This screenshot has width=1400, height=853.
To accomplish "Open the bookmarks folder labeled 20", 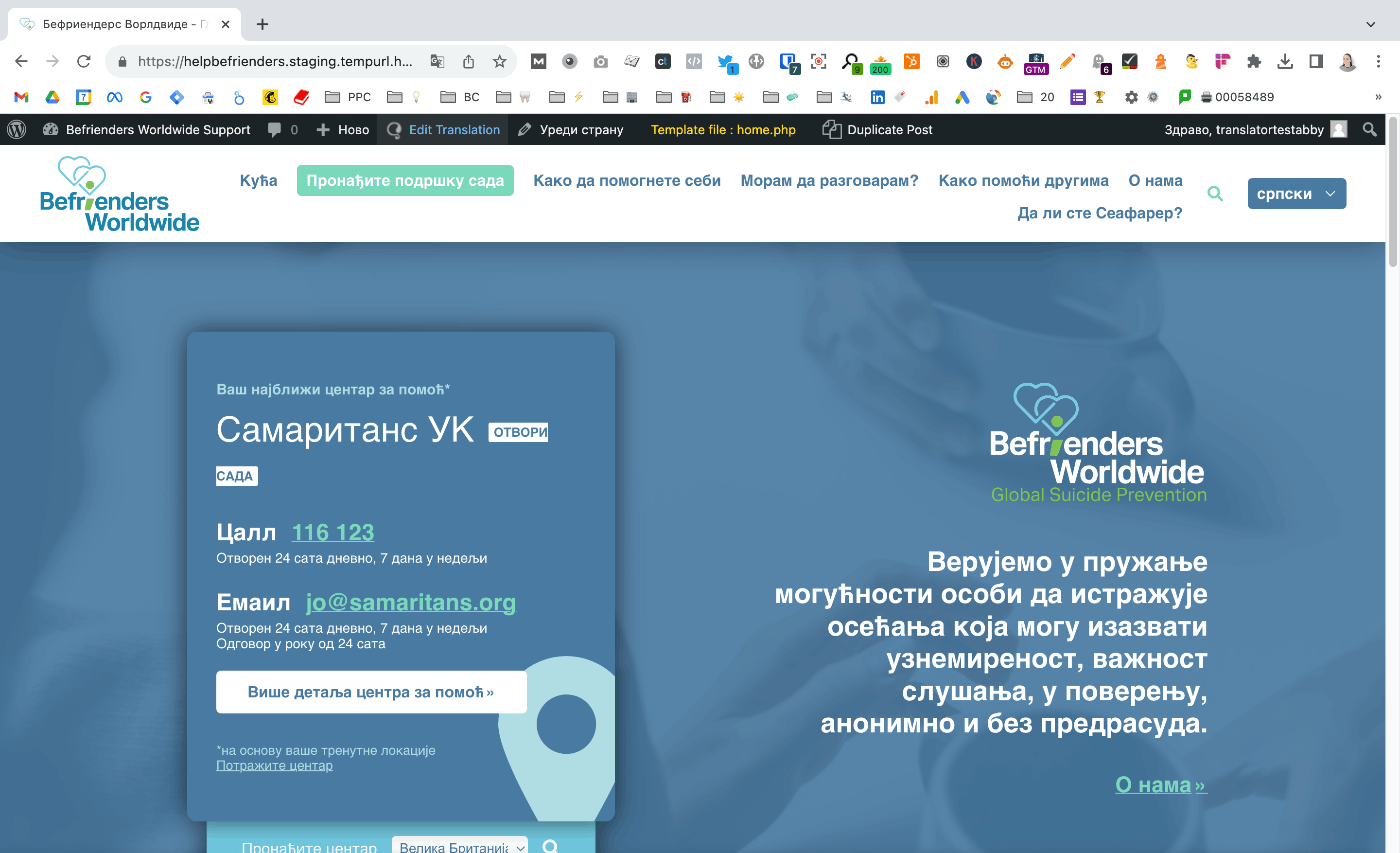I will (x=1035, y=97).
